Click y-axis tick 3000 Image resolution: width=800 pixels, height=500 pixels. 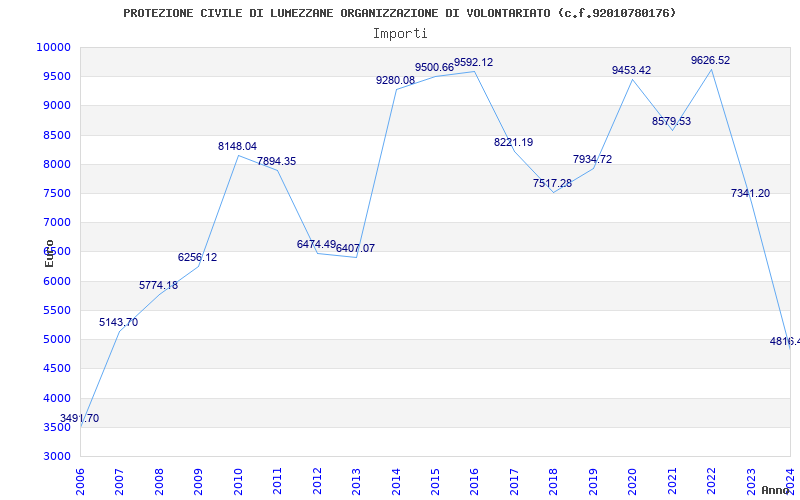[x=56, y=456]
